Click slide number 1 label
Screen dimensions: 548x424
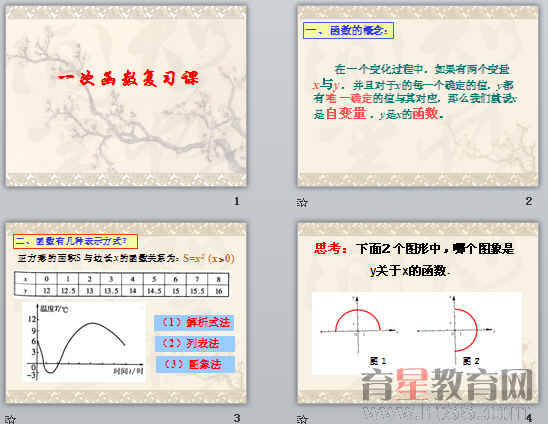pyautogui.click(x=237, y=201)
